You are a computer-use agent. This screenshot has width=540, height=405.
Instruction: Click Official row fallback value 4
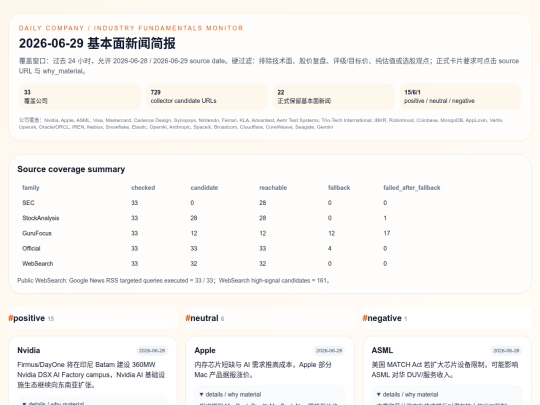[x=330, y=248]
